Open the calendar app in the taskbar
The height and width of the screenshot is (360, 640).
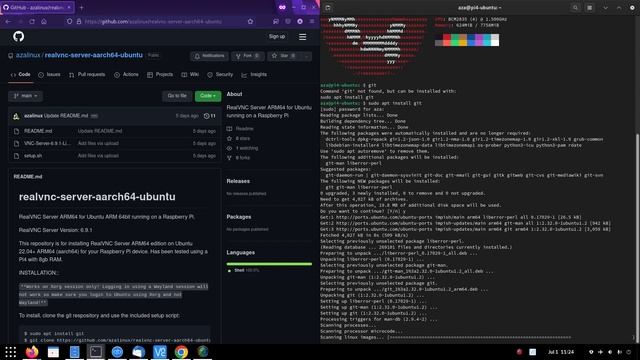53,352
